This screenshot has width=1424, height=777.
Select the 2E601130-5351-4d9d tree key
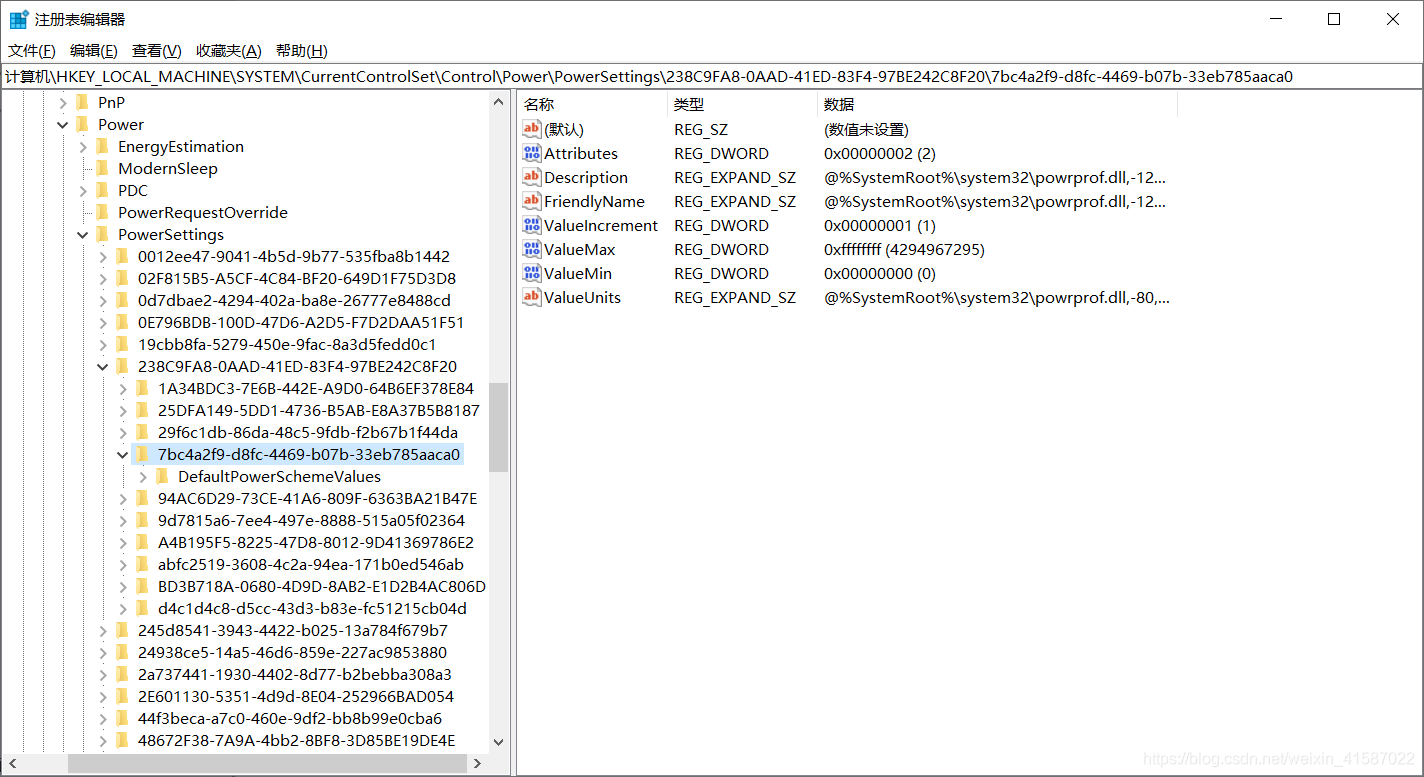pyautogui.click(x=296, y=697)
